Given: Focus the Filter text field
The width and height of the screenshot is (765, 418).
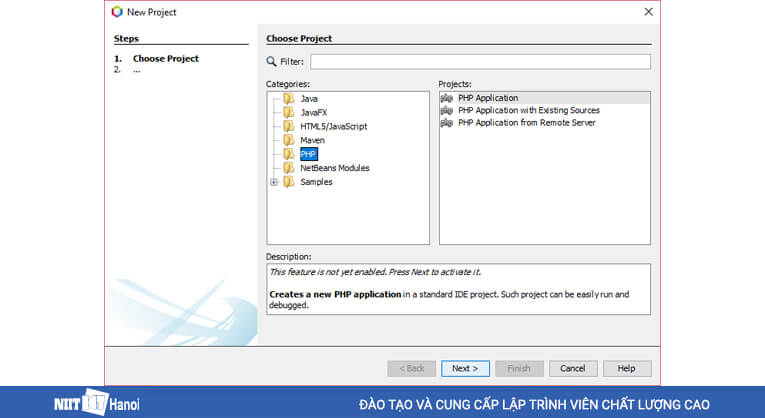Looking at the screenshot, I should point(481,61).
